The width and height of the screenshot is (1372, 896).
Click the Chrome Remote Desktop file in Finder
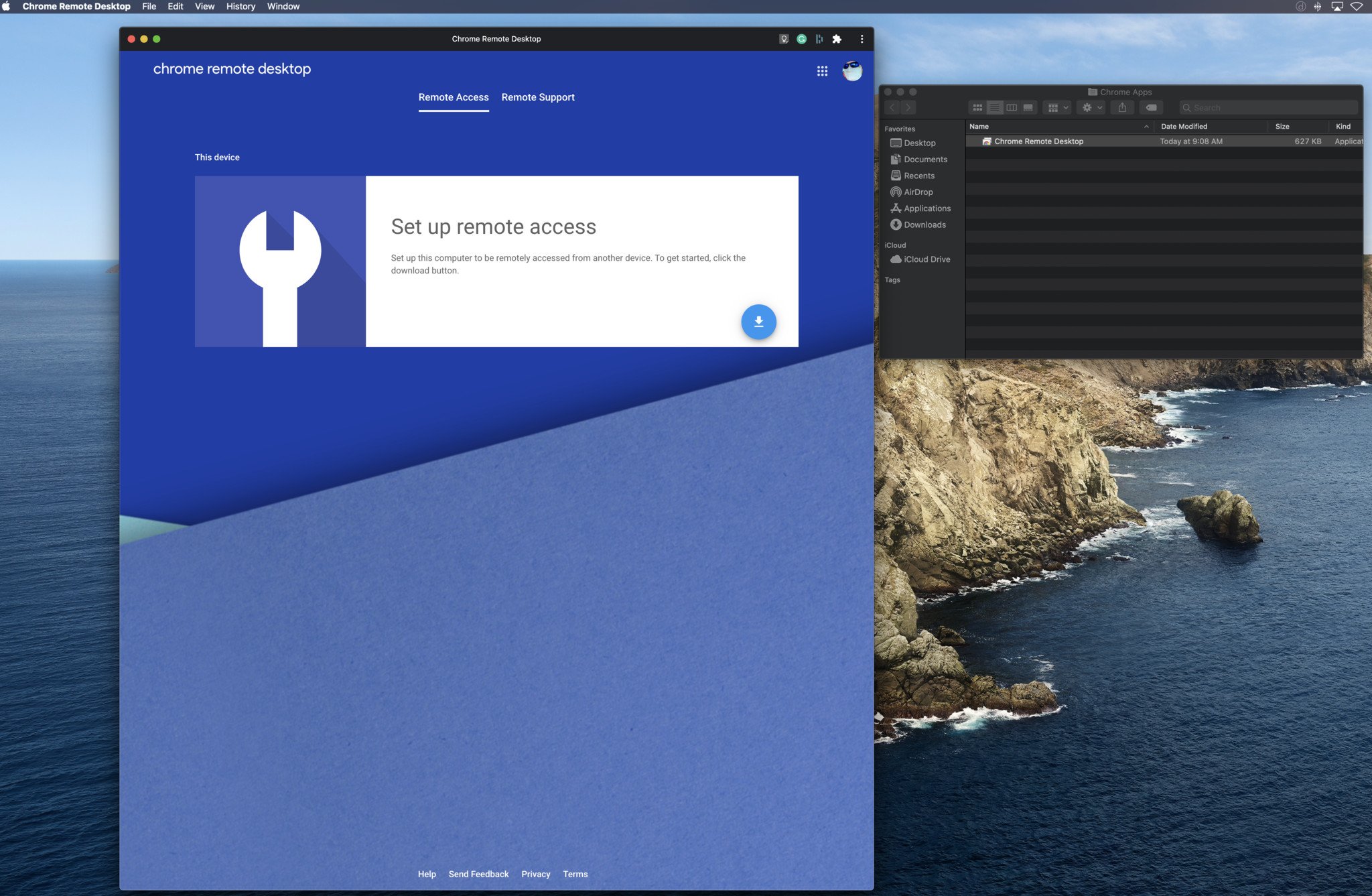pos(1039,141)
